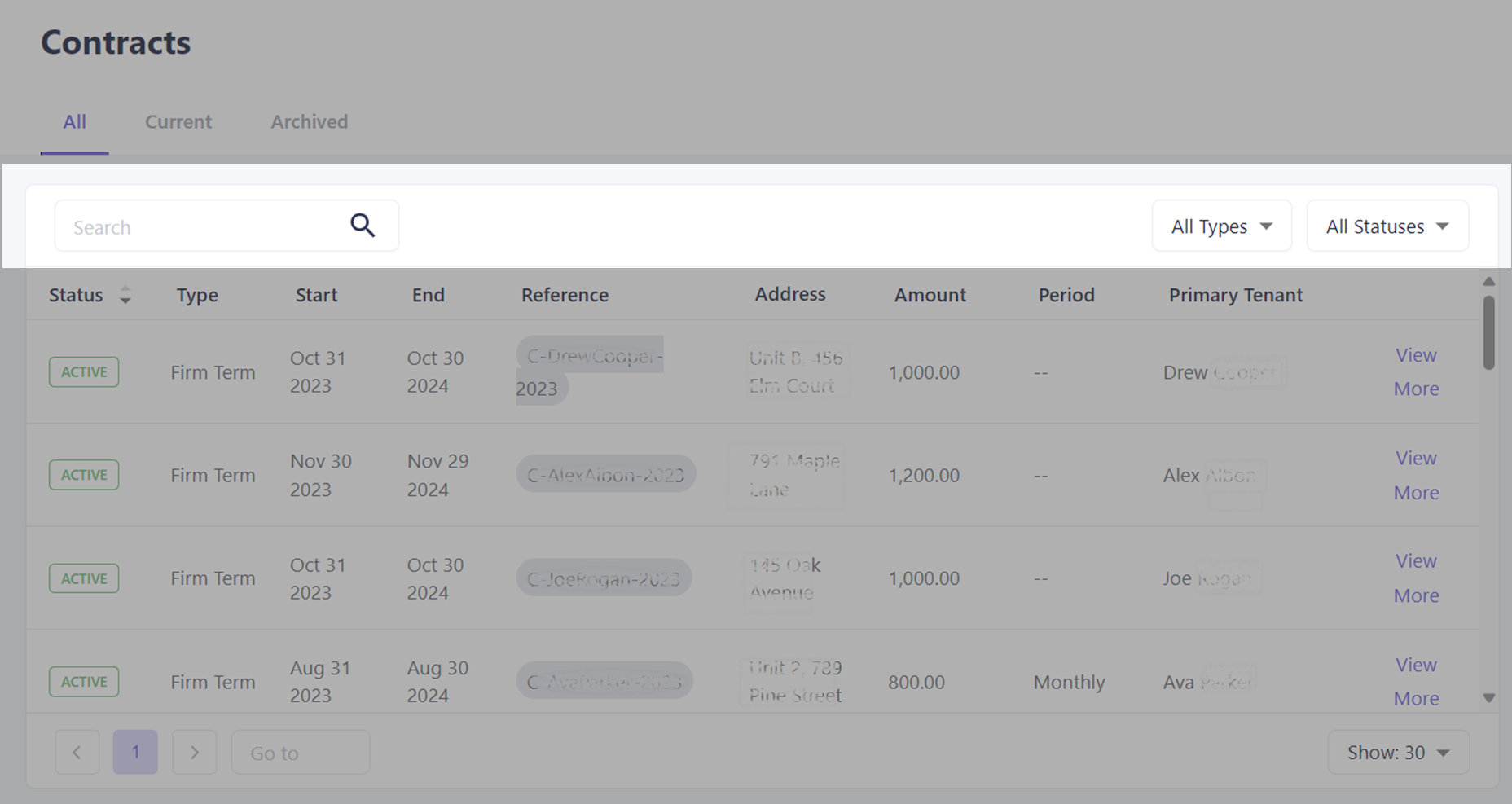View Drew's contract
This screenshot has height=804, width=1512.
(x=1415, y=355)
